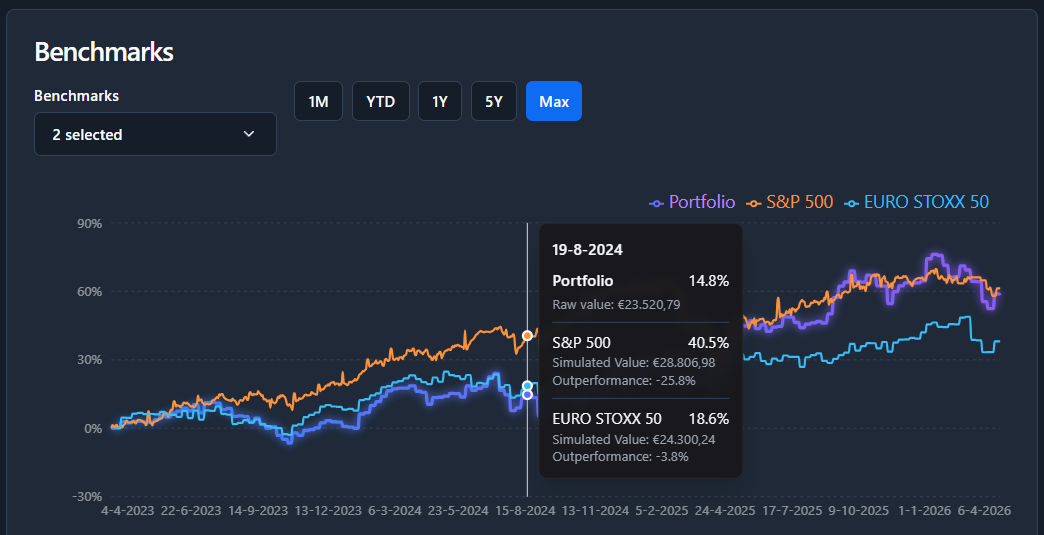
Task: Set the chart period to 1Y
Action: coord(440,101)
